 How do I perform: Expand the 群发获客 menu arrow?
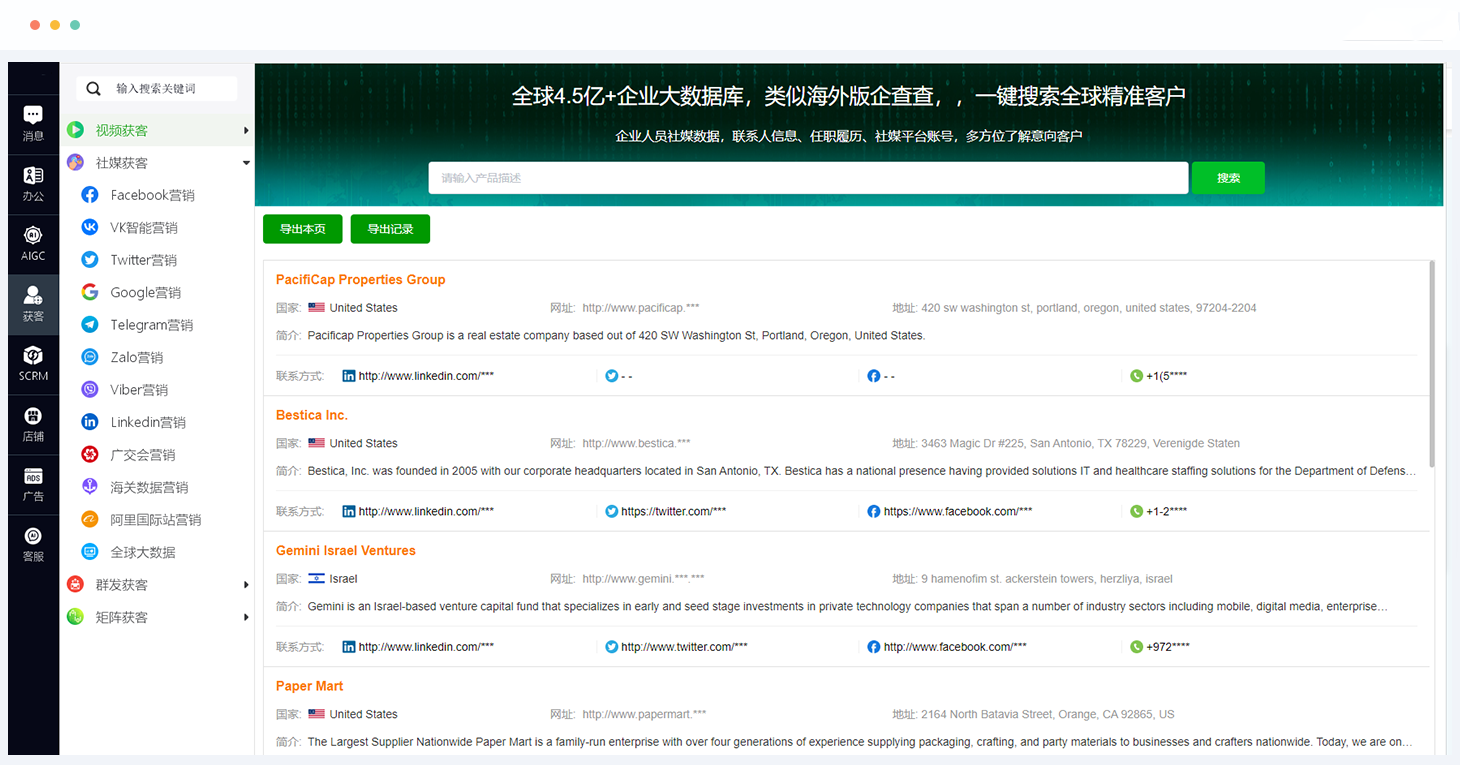point(246,585)
